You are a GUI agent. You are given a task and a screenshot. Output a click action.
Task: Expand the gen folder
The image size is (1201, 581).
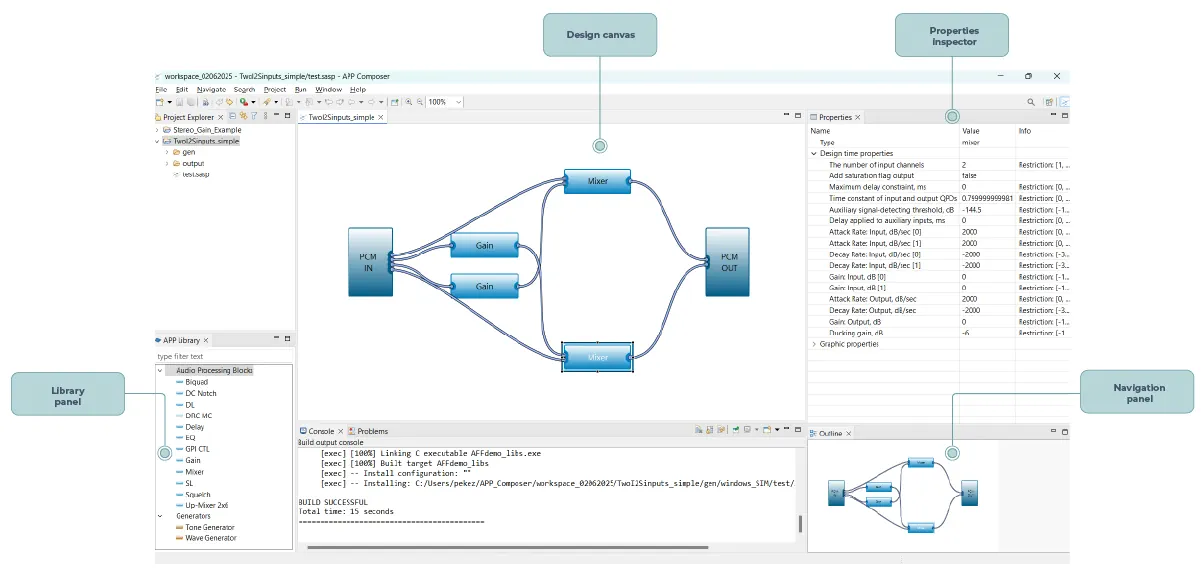(166, 152)
